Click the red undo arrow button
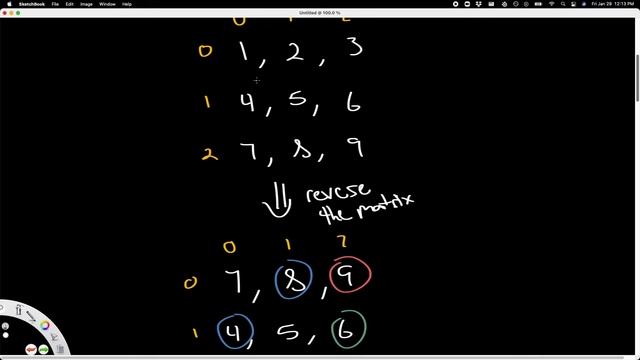Image resolution: width=640 pixels, height=360 pixels. click(x=31, y=349)
